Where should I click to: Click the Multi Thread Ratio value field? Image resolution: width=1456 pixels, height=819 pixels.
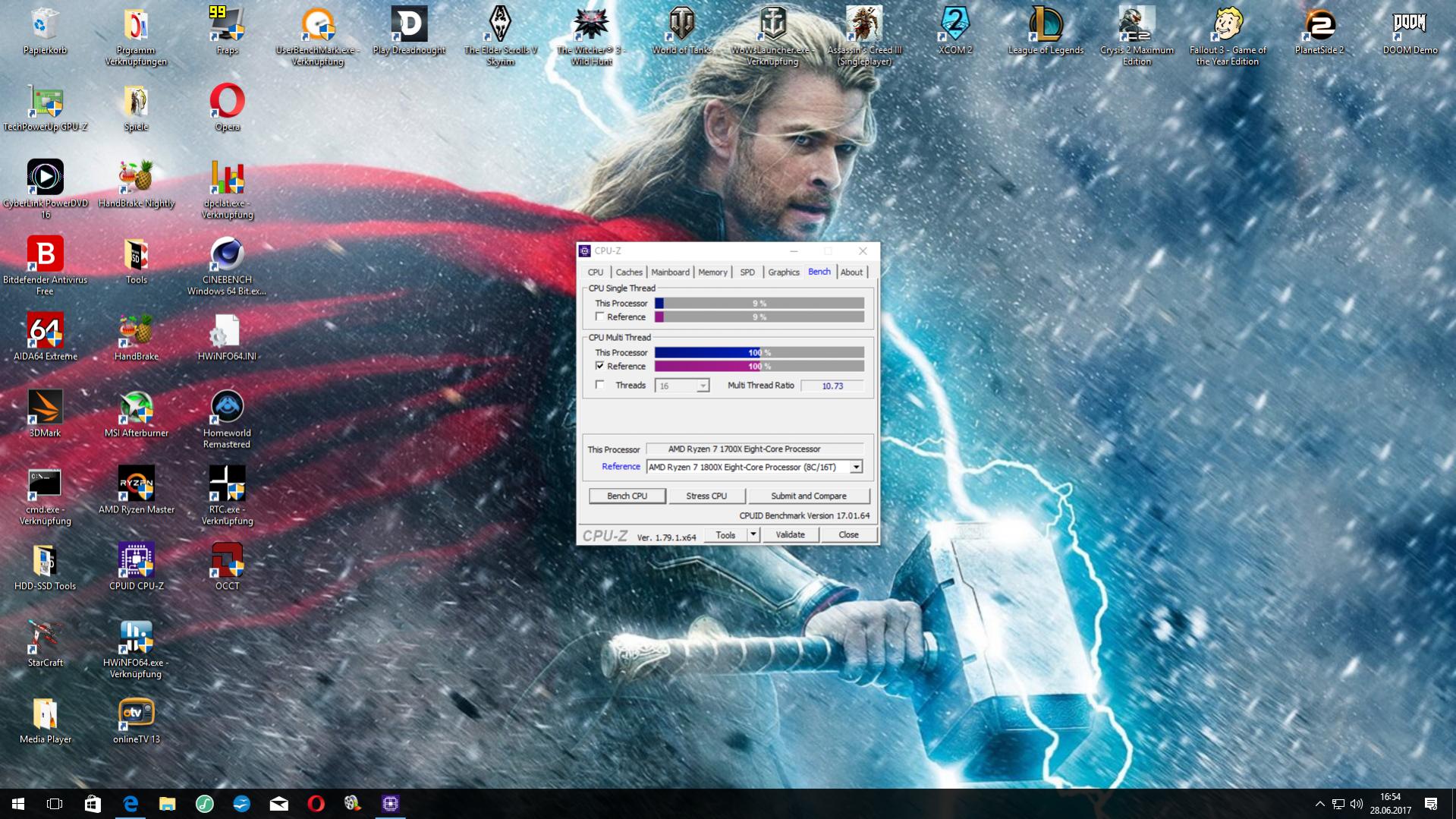[832, 386]
